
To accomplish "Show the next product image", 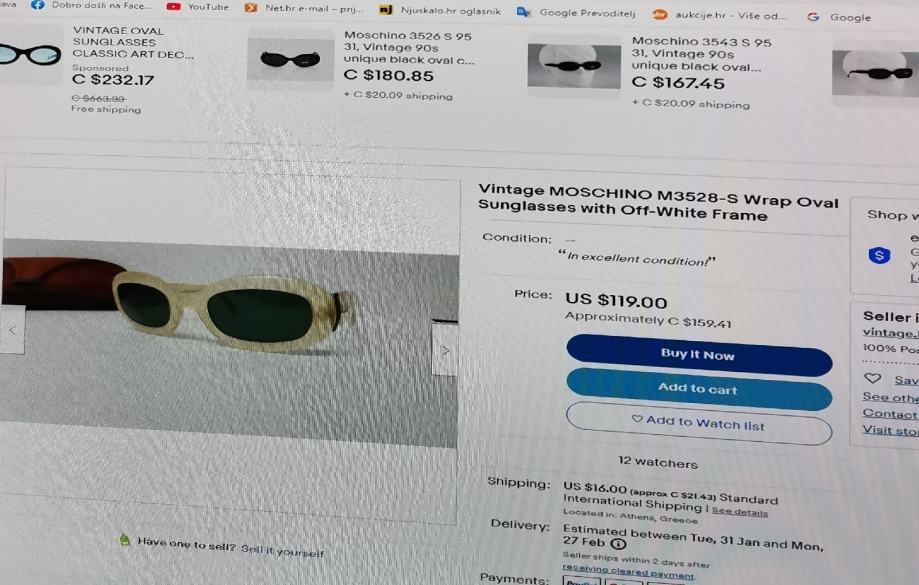I will coord(445,350).
